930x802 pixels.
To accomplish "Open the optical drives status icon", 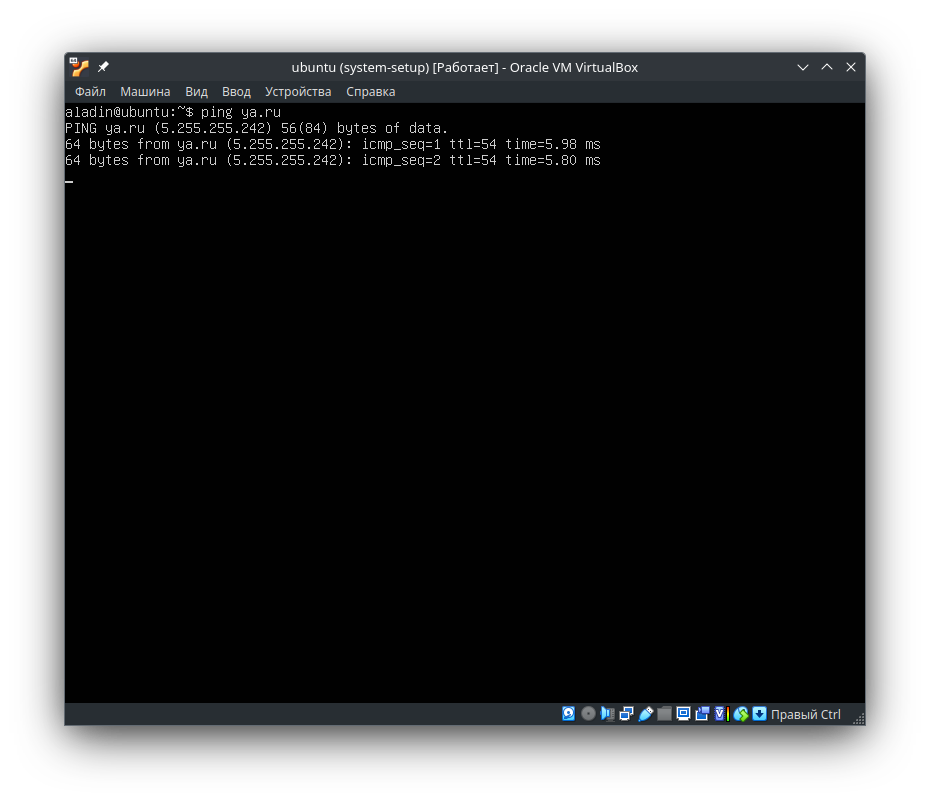I will [588, 713].
